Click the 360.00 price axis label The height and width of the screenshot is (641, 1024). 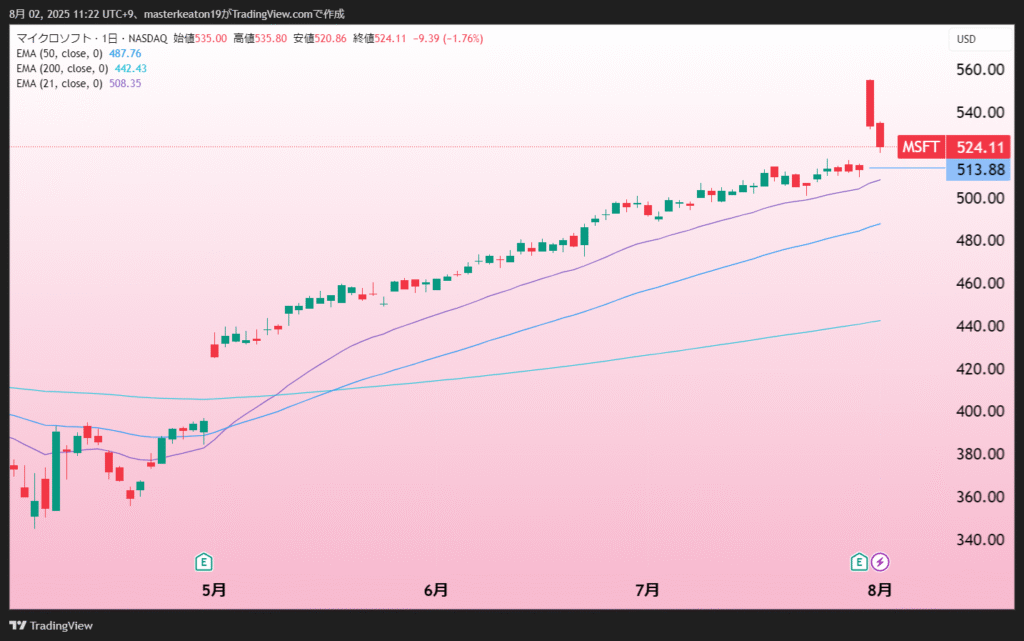coord(980,497)
